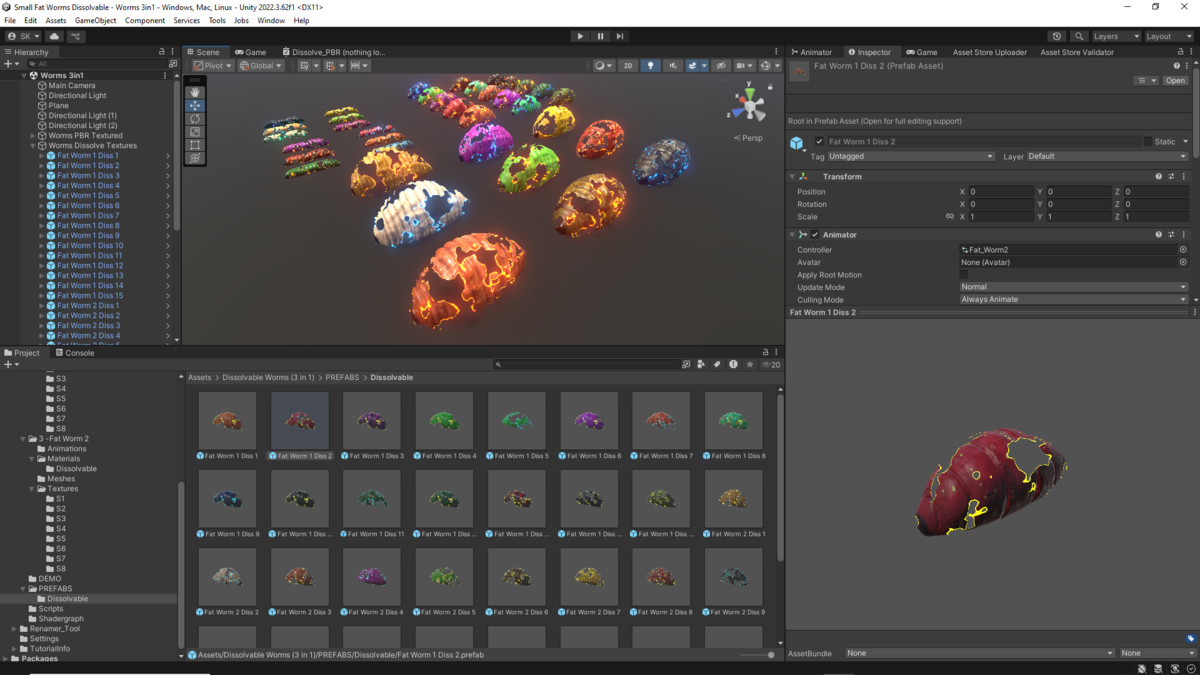Toggle 2D scene view mode

(627, 66)
